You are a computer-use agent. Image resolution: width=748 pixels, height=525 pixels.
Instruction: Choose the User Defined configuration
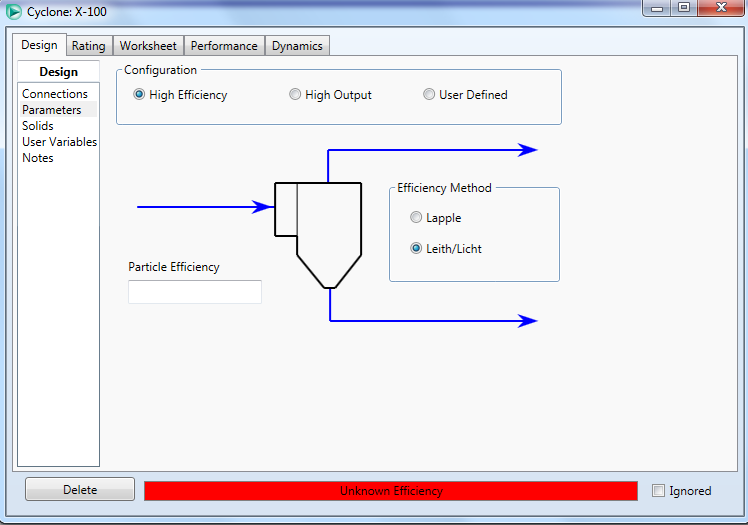pos(429,95)
